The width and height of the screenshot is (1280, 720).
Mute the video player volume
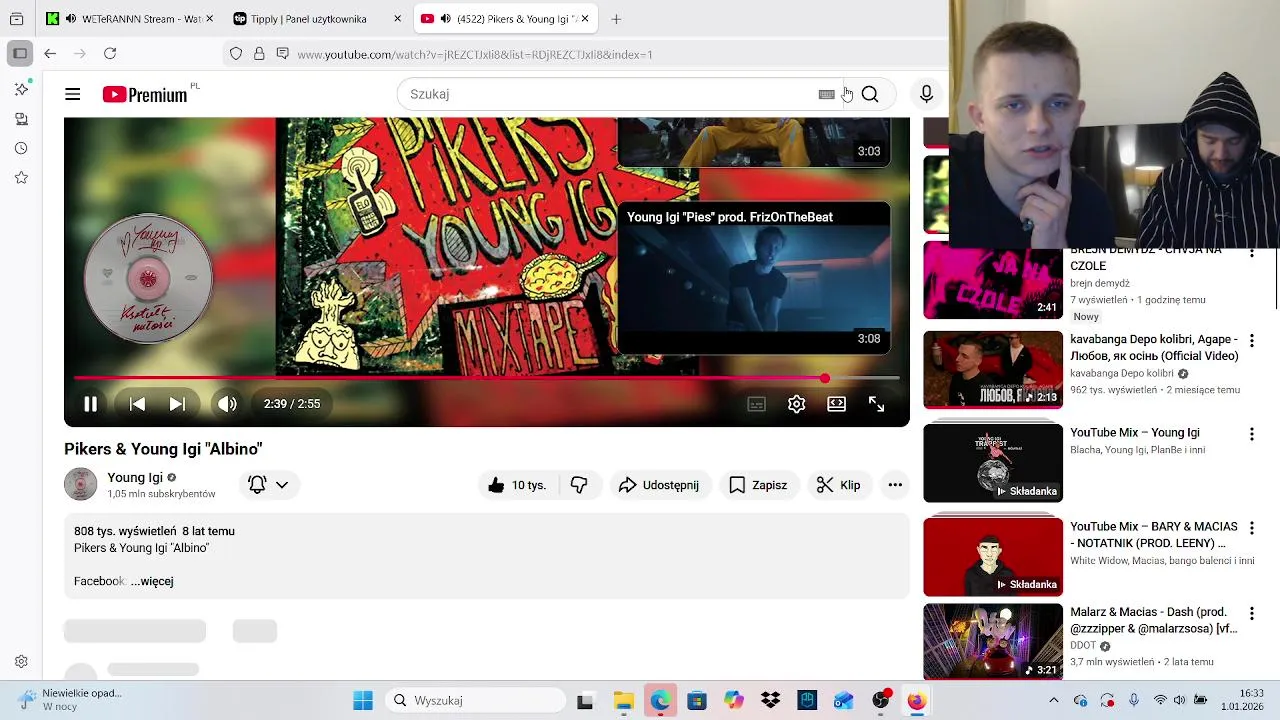(x=227, y=404)
